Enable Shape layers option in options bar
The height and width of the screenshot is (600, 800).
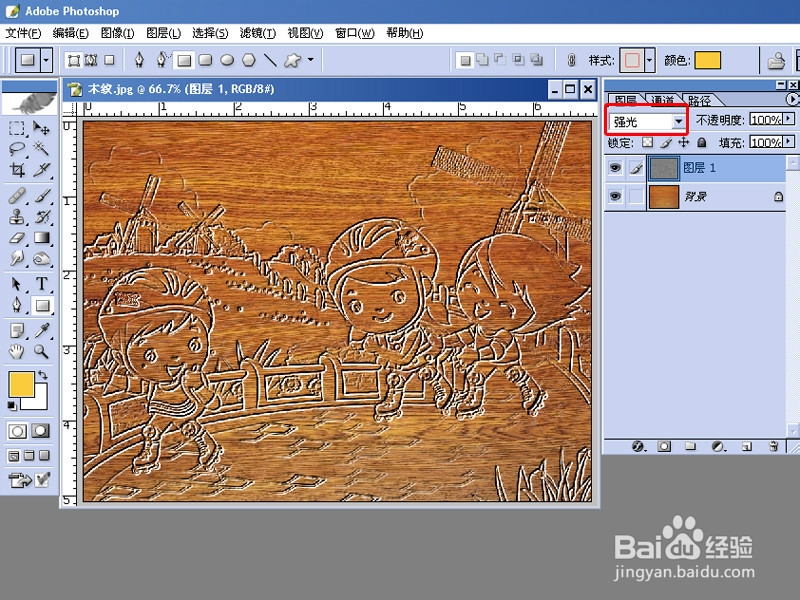[74, 61]
